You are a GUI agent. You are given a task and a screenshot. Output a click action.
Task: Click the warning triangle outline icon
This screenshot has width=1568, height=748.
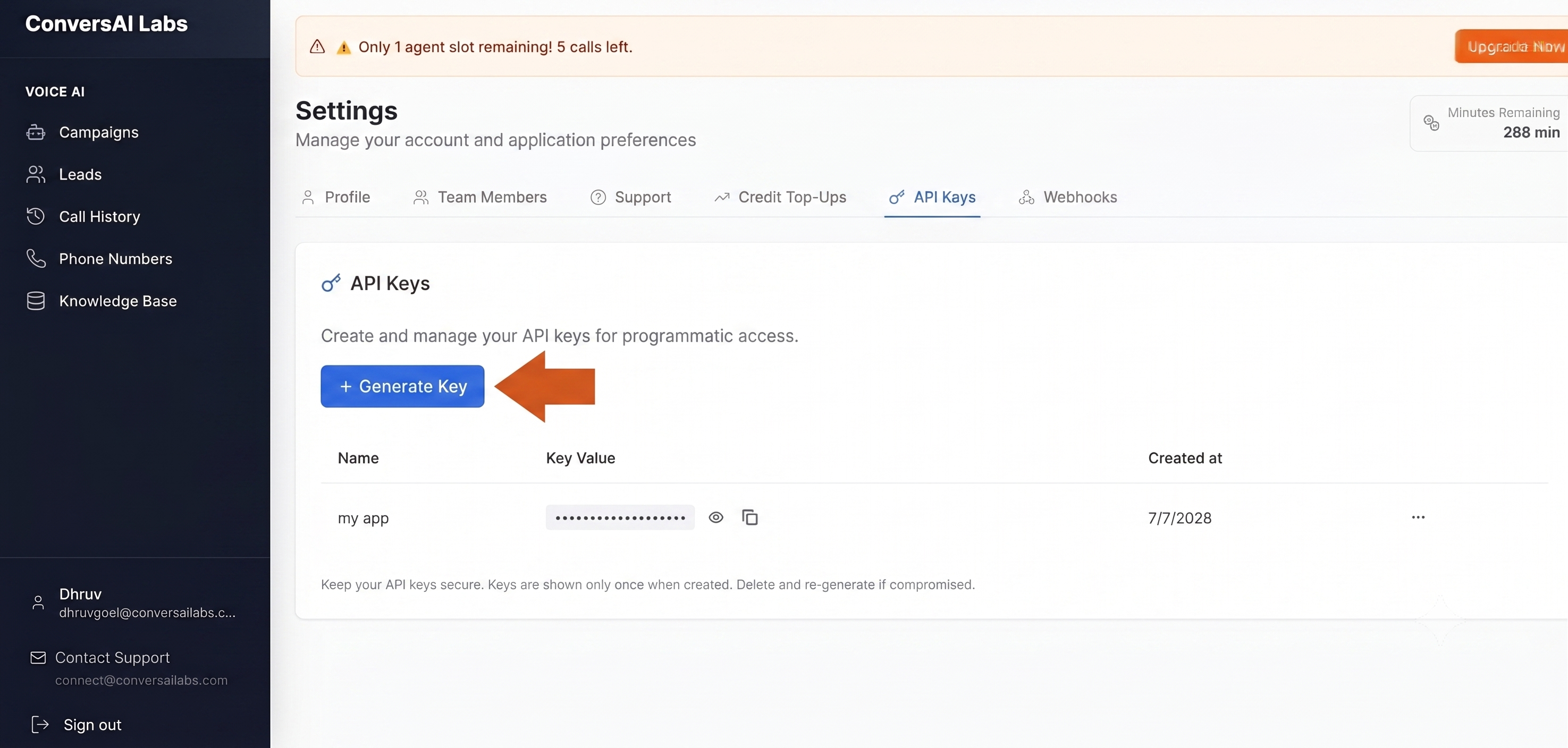point(317,47)
